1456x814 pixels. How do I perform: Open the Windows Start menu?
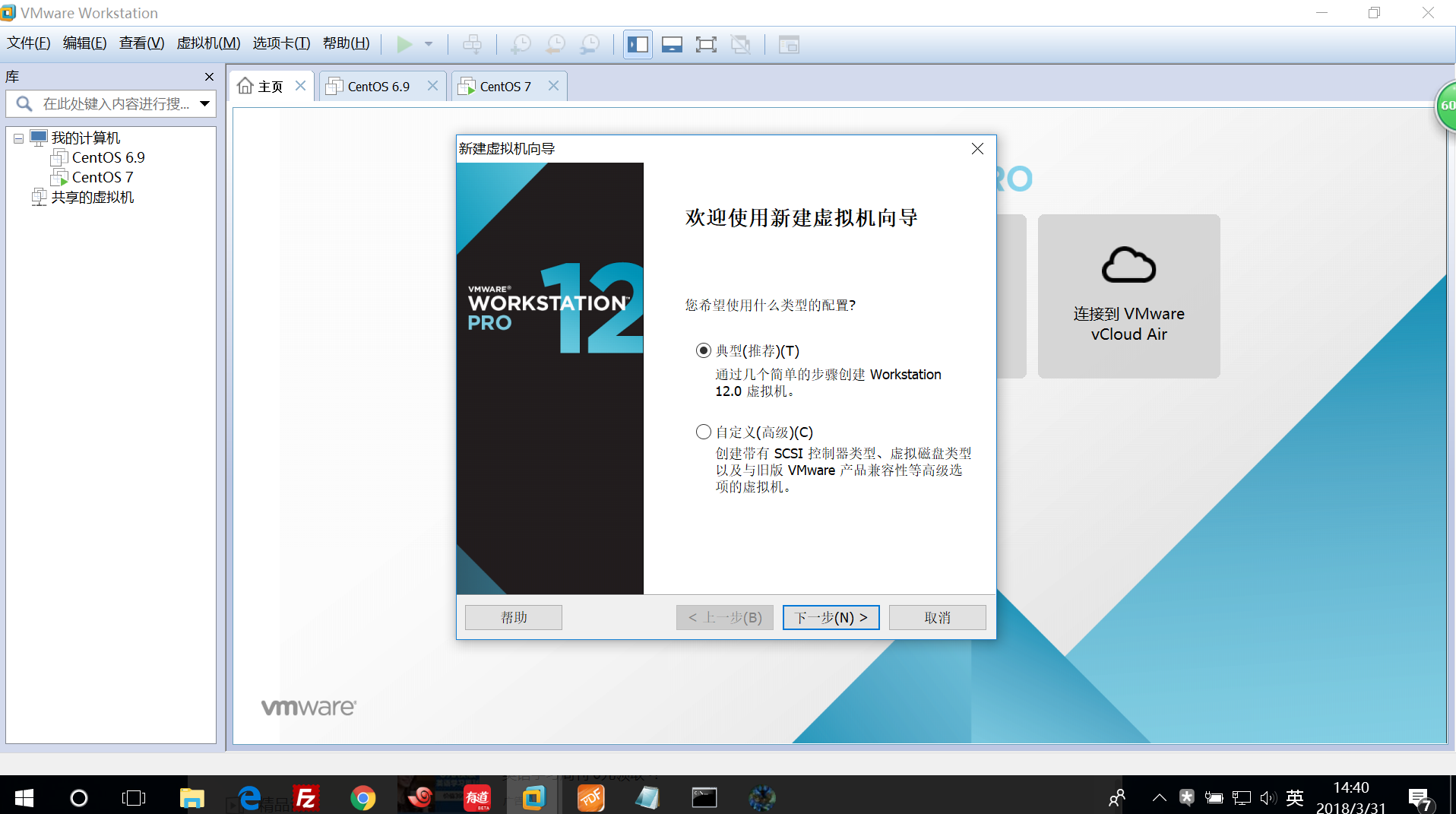pos(24,797)
